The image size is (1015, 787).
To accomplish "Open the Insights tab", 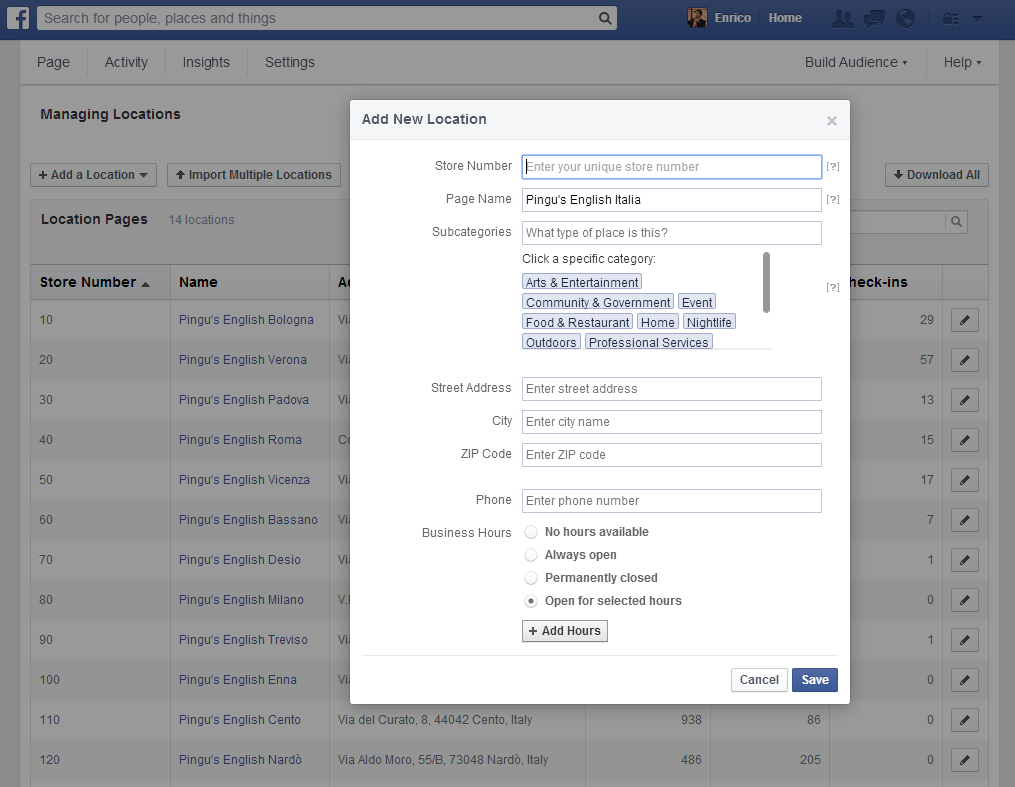I will [x=206, y=62].
